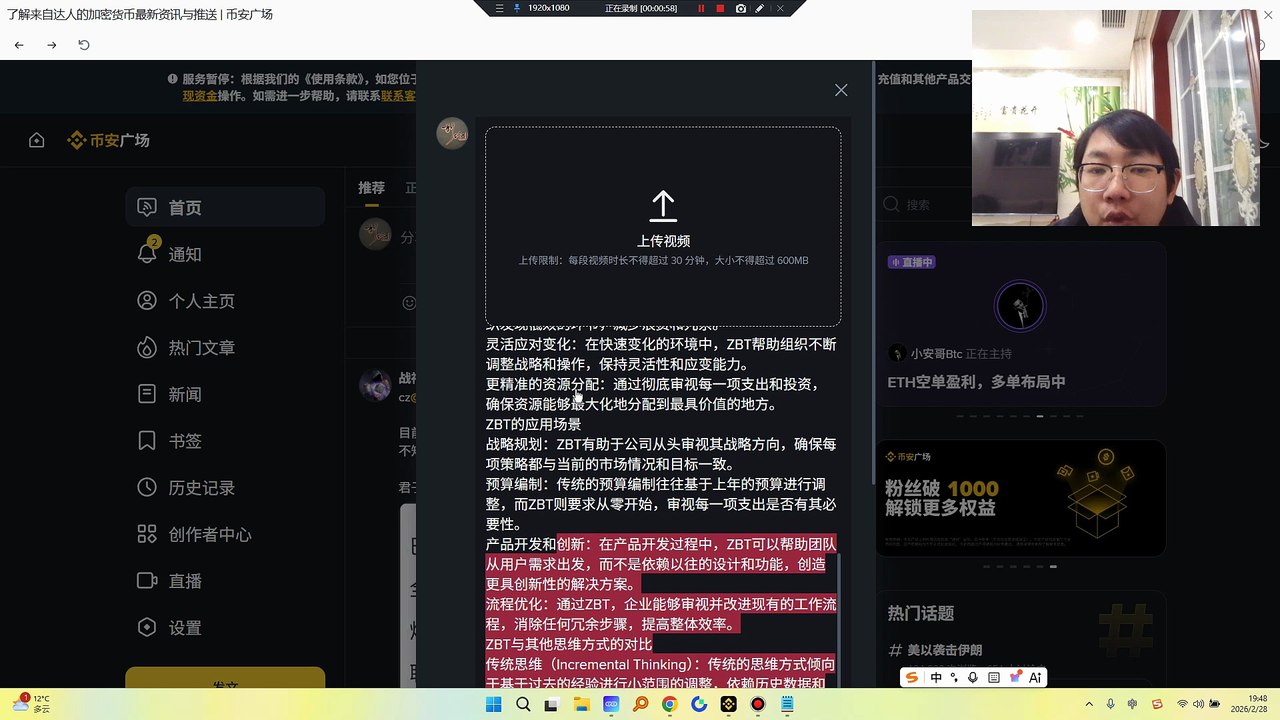Open the IME soft keyboard icon

click(x=994, y=677)
